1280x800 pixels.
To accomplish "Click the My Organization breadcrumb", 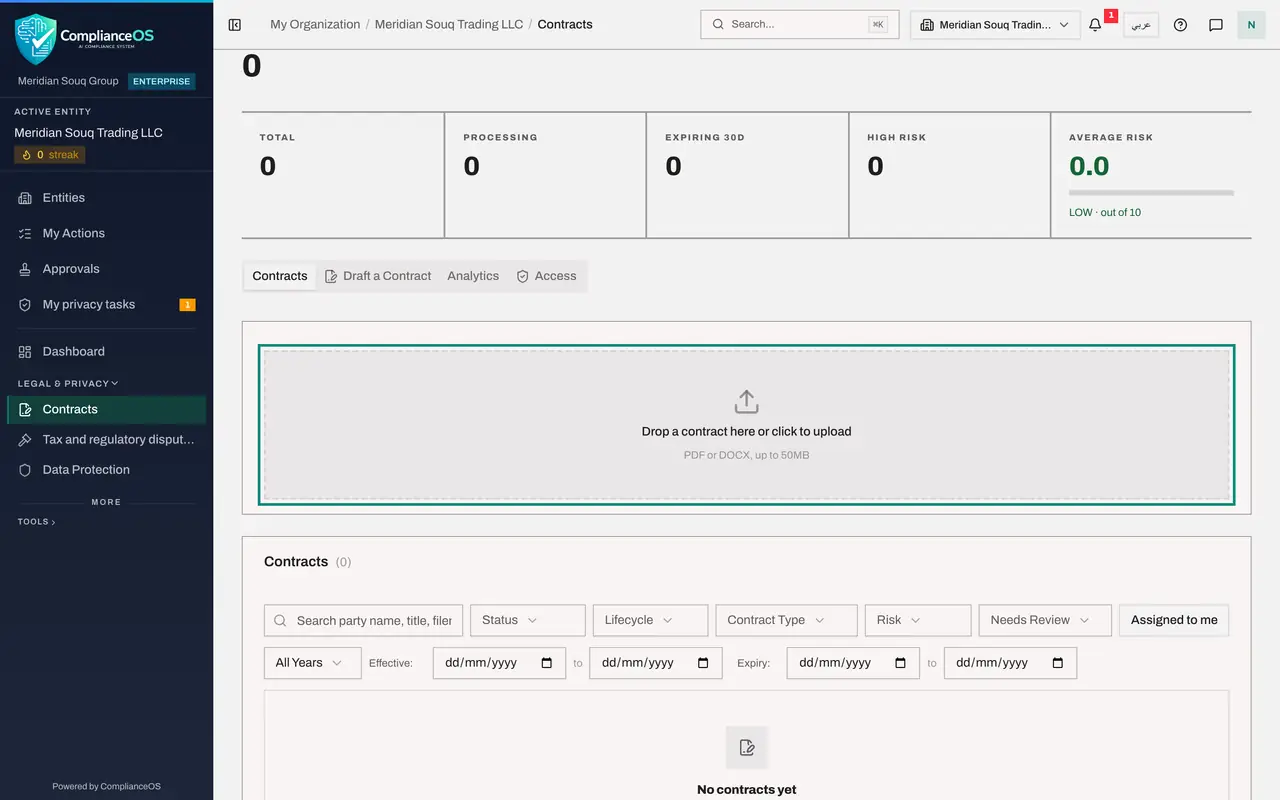I will click(x=315, y=25).
